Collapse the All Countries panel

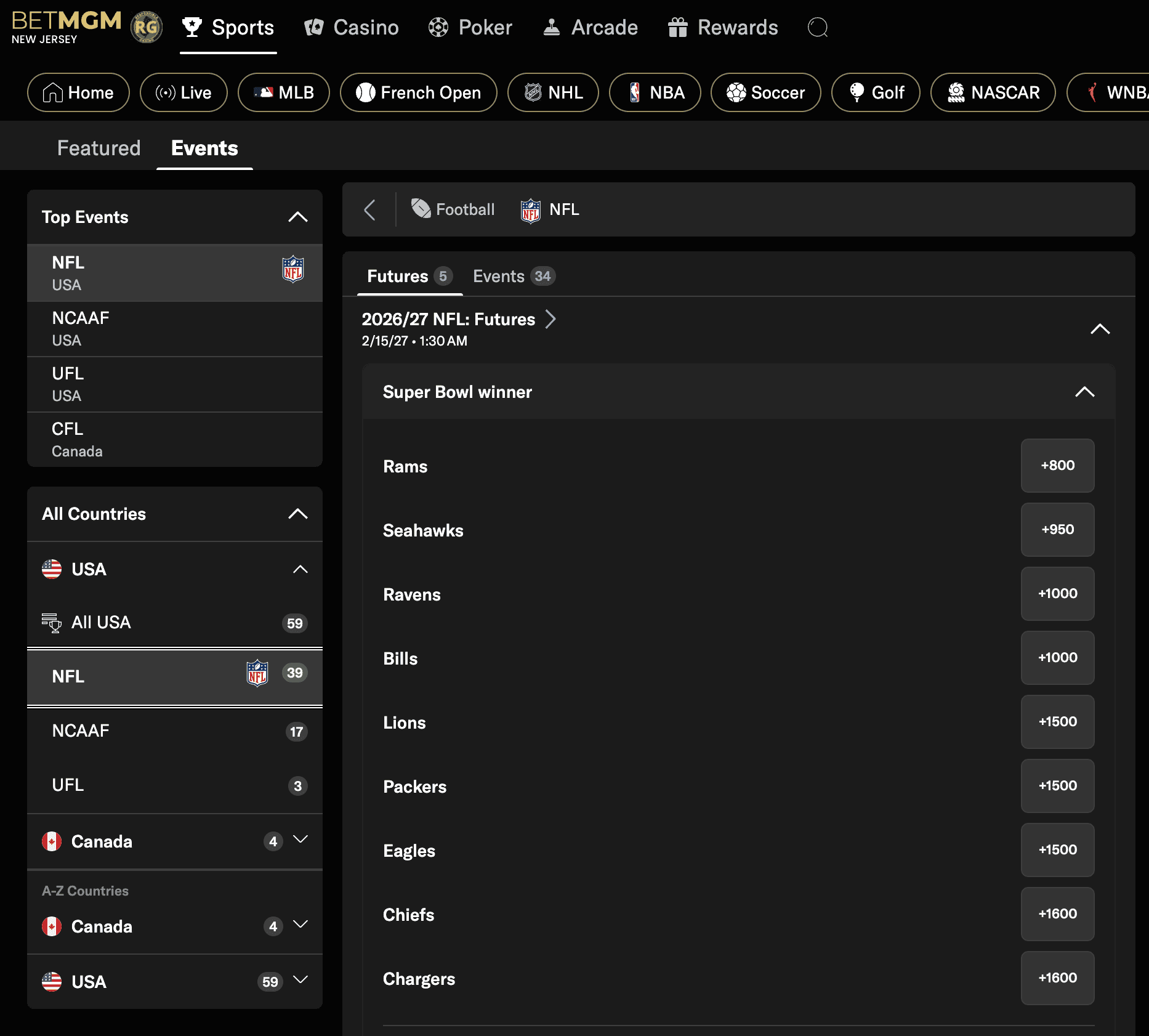298,514
